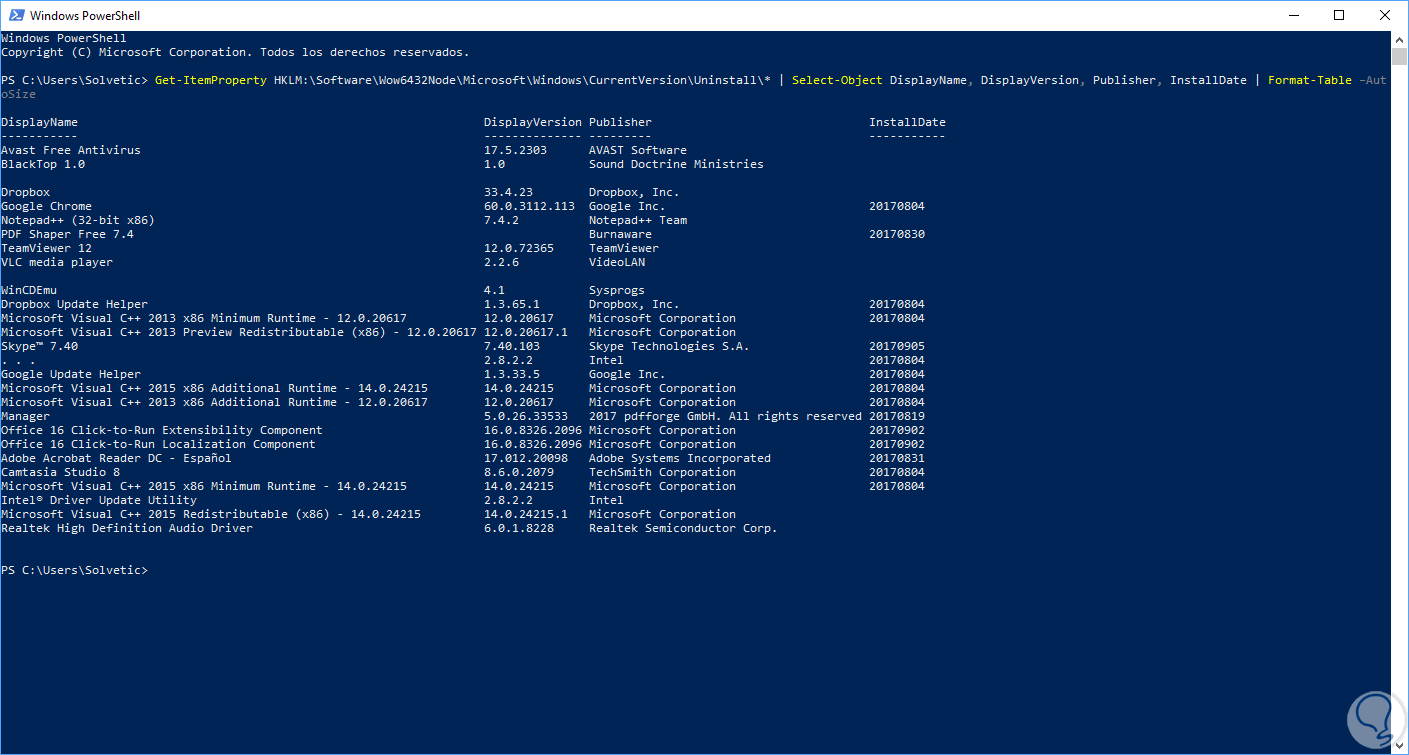Select the Camtasia Studio 8 entry
Viewport: 1409px width, 755px height.
[60, 472]
